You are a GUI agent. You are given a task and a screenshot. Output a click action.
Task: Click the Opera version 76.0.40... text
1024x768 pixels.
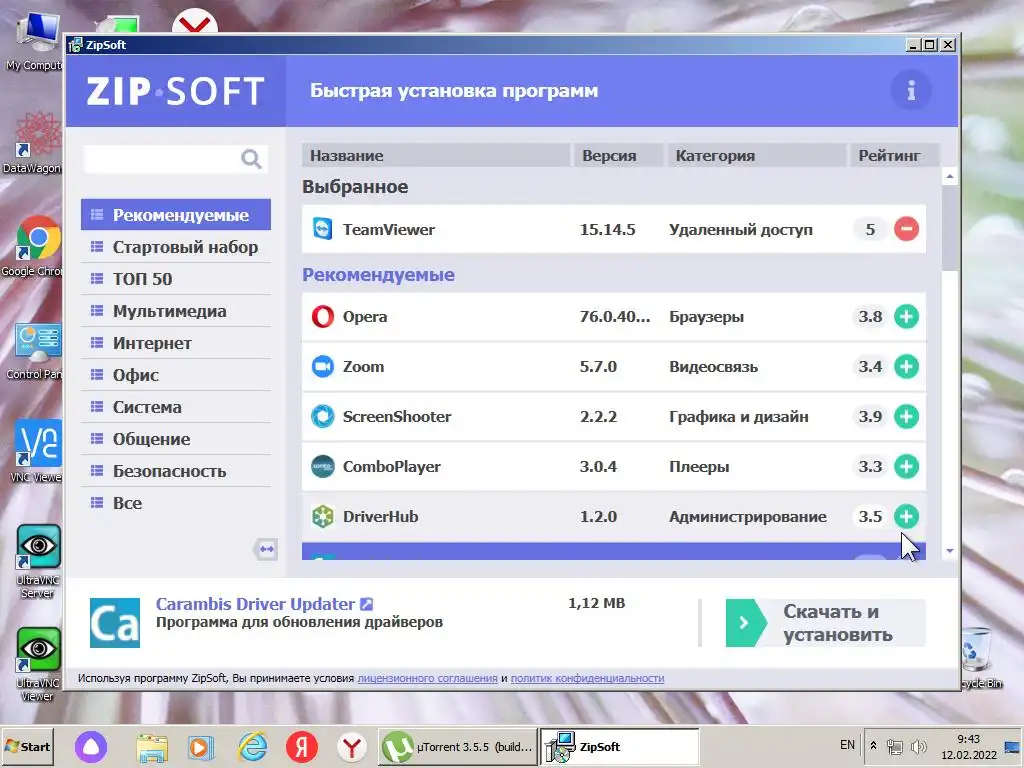tap(615, 317)
